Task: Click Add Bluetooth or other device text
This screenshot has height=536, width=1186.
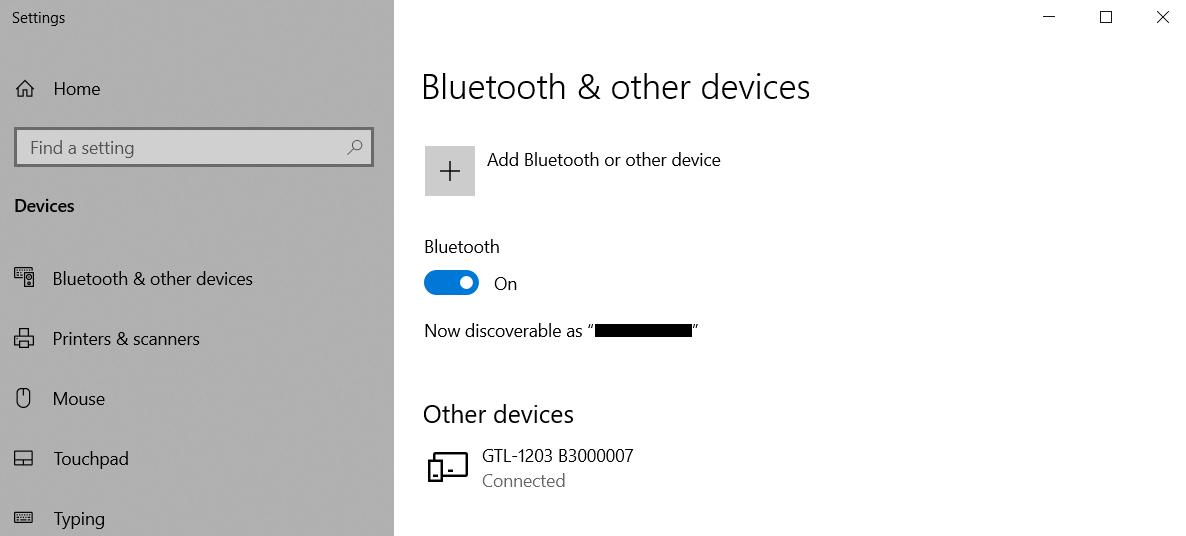Action: [603, 160]
